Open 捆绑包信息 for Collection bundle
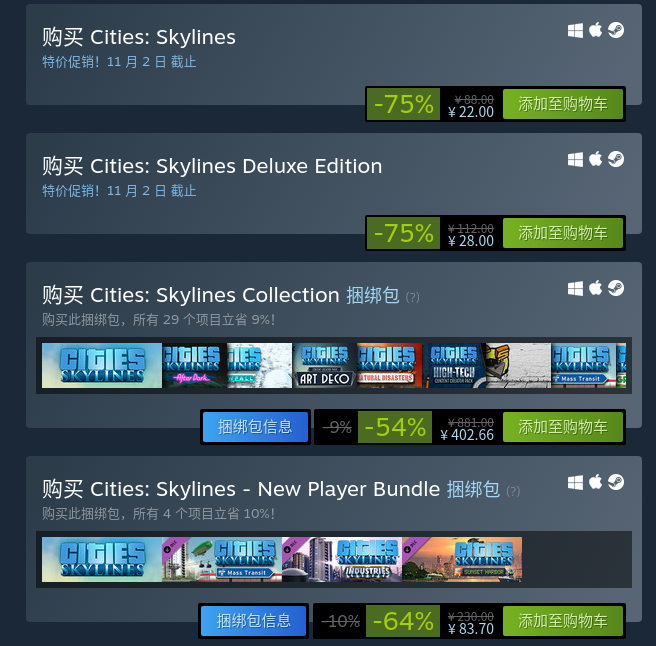The height and width of the screenshot is (646, 656). pyautogui.click(x=255, y=427)
